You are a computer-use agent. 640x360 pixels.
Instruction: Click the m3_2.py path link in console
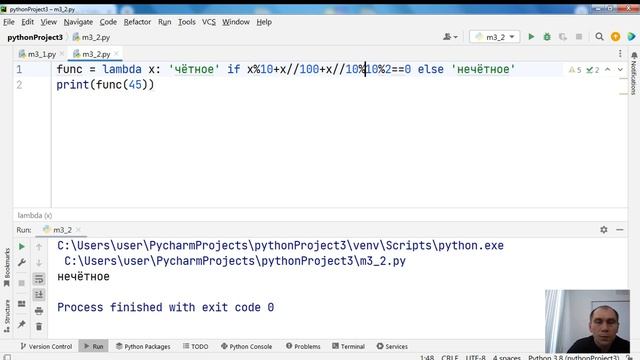(235, 261)
